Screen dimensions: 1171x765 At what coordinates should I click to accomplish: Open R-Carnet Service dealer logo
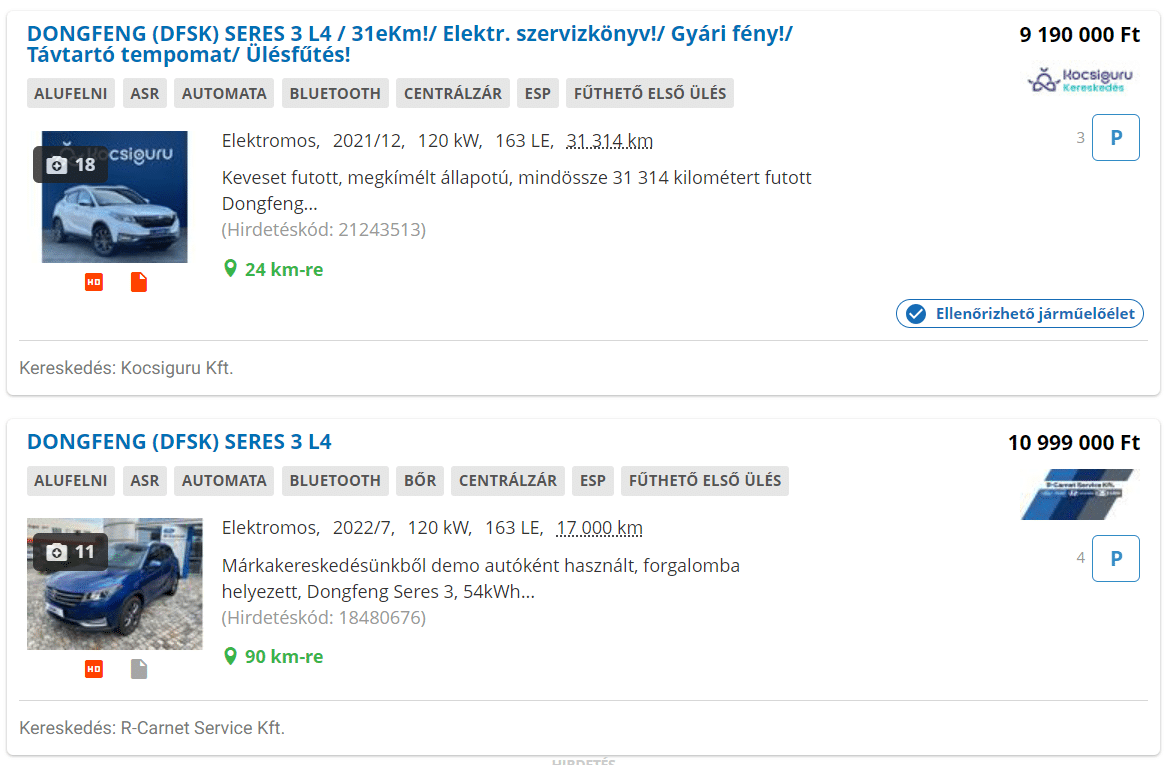(x=1078, y=494)
